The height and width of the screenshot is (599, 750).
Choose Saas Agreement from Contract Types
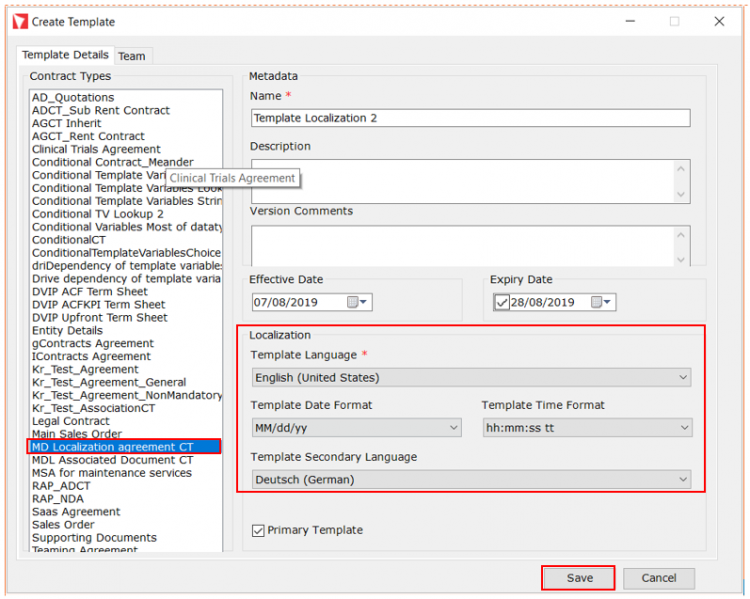(x=77, y=512)
